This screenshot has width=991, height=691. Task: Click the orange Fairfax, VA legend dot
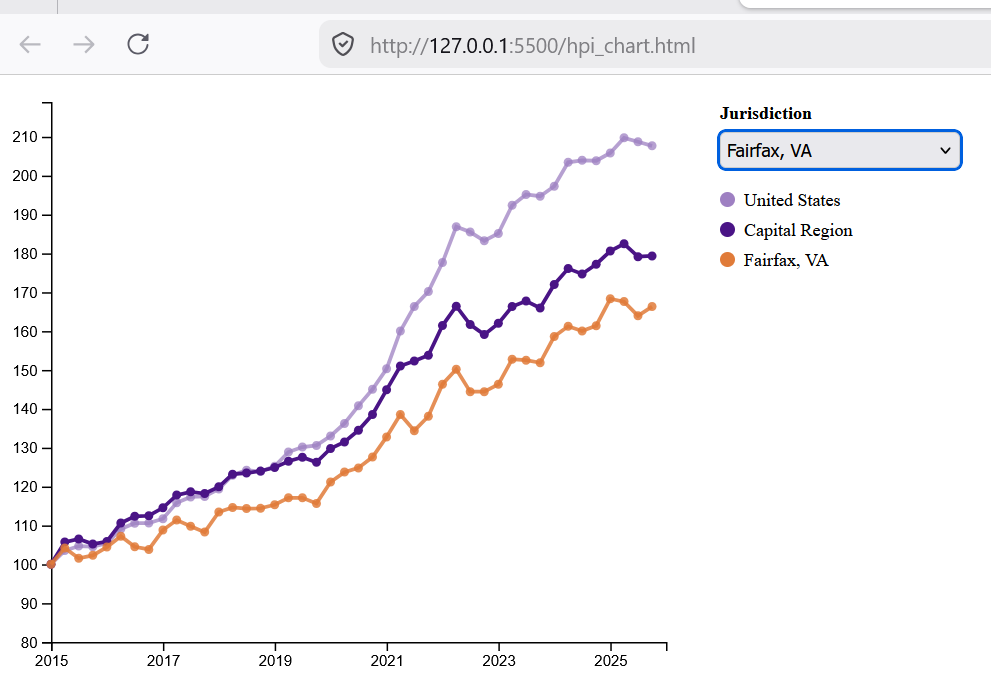728,260
